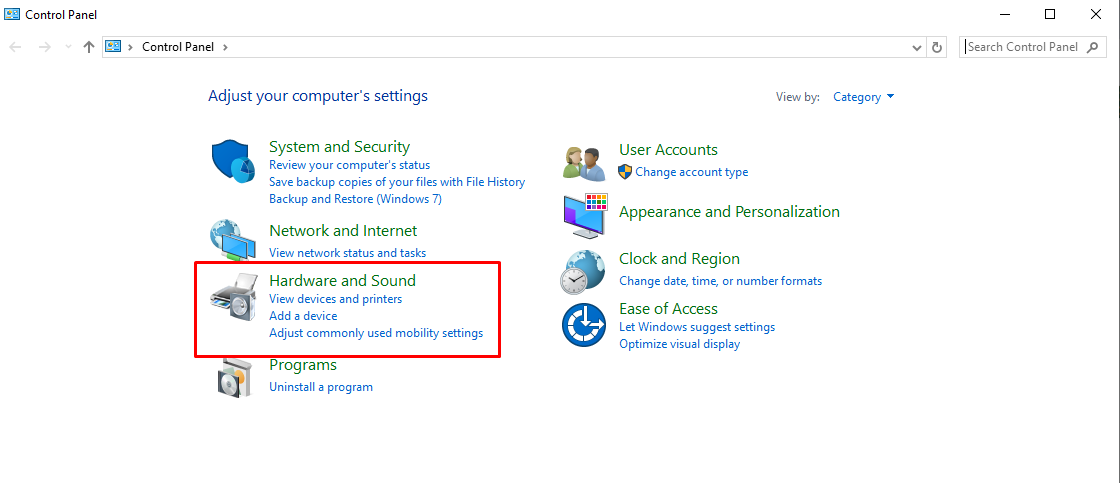1120x483 pixels.
Task: Click the Programs disc box icon
Action: pos(234,376)
